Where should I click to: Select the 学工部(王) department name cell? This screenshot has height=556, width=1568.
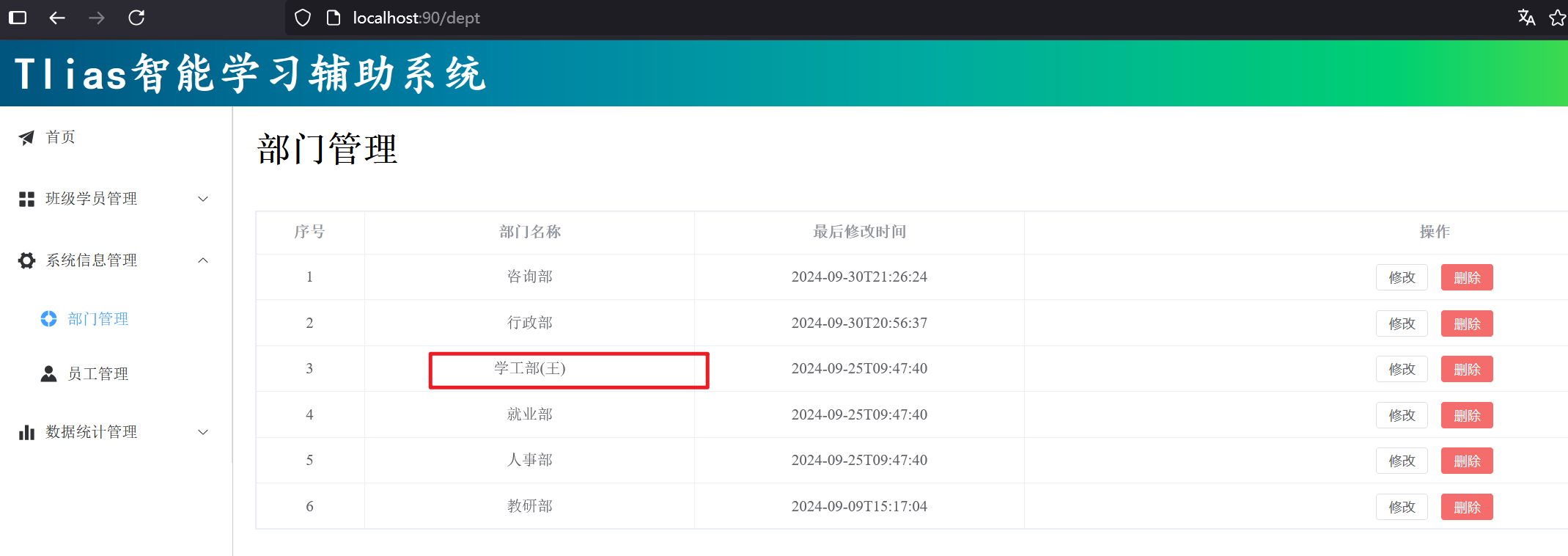tap(529, 368)
